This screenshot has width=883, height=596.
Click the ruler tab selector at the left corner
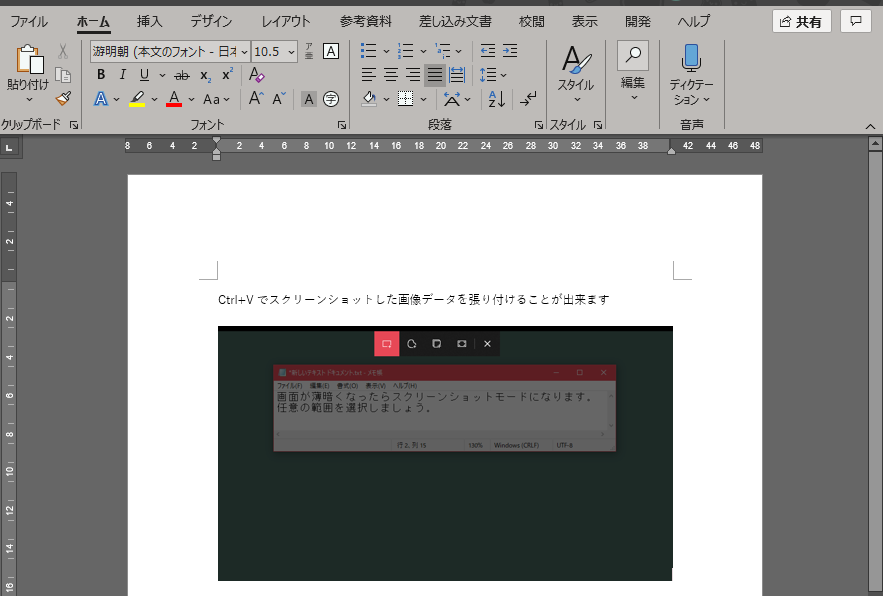tap(9, 148)
